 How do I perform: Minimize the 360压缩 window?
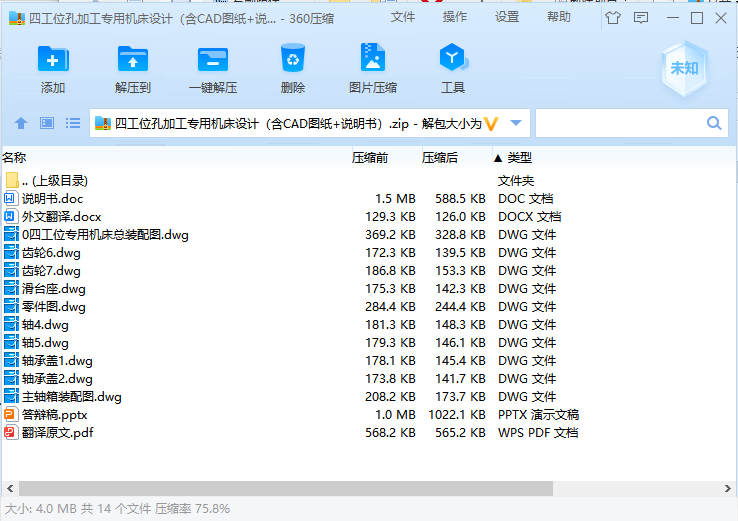click(673, 18)
